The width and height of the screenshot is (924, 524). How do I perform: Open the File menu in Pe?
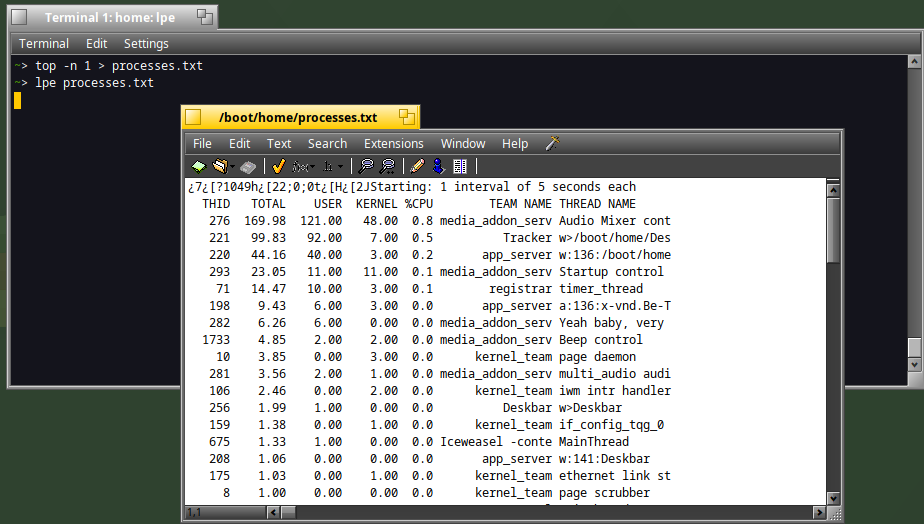pyautogui.click(x=202, y=143)
